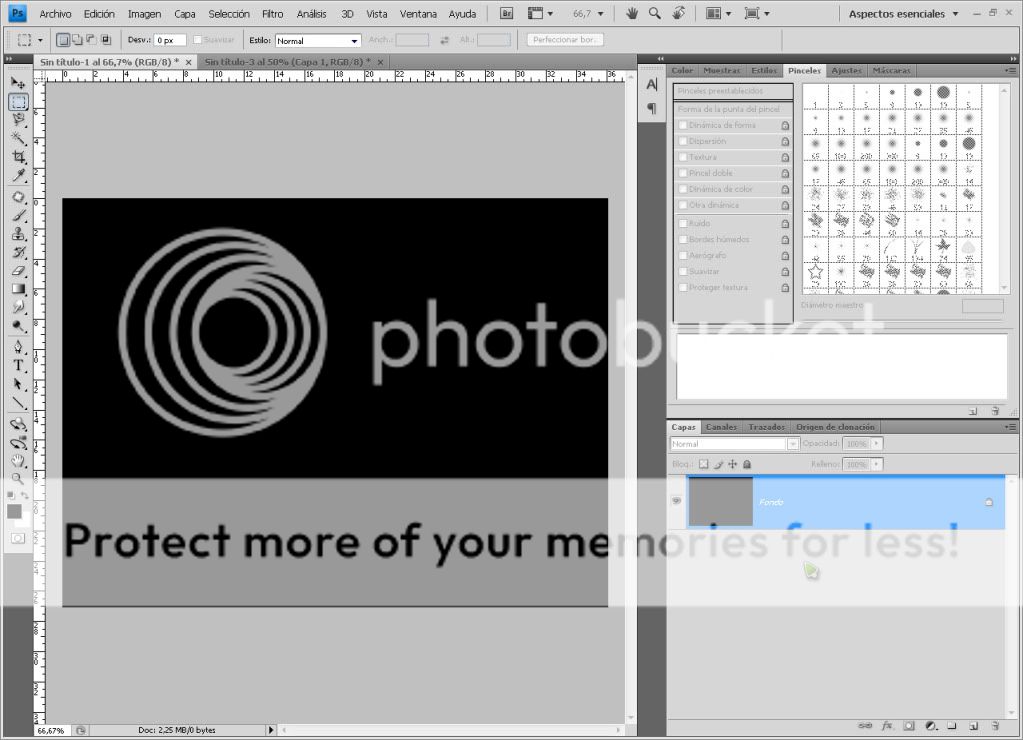The width and height of the screenshot is (1023, 740).
Task: Open the Ventana menu
Action: [x=418, y=14]
